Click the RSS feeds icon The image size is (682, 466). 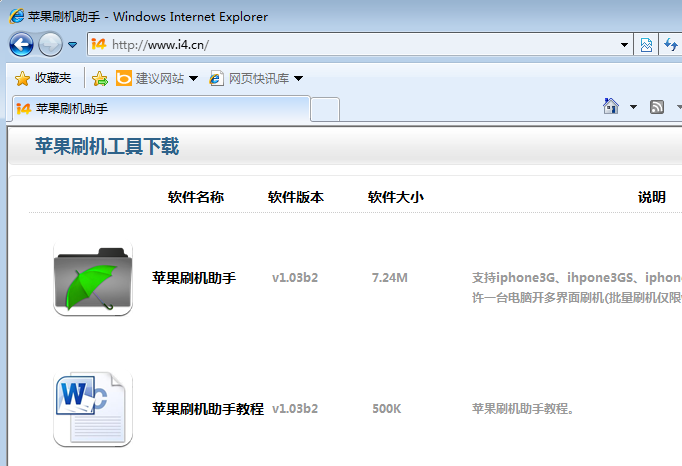click(x=657, y=107)
